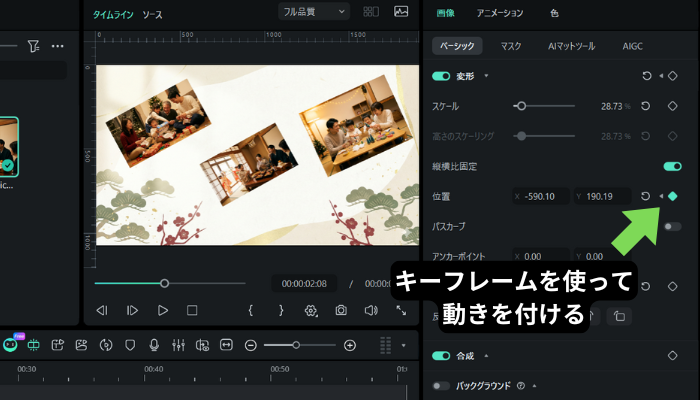
Task: Stop the preview playback
Action: tap(192, 310)
